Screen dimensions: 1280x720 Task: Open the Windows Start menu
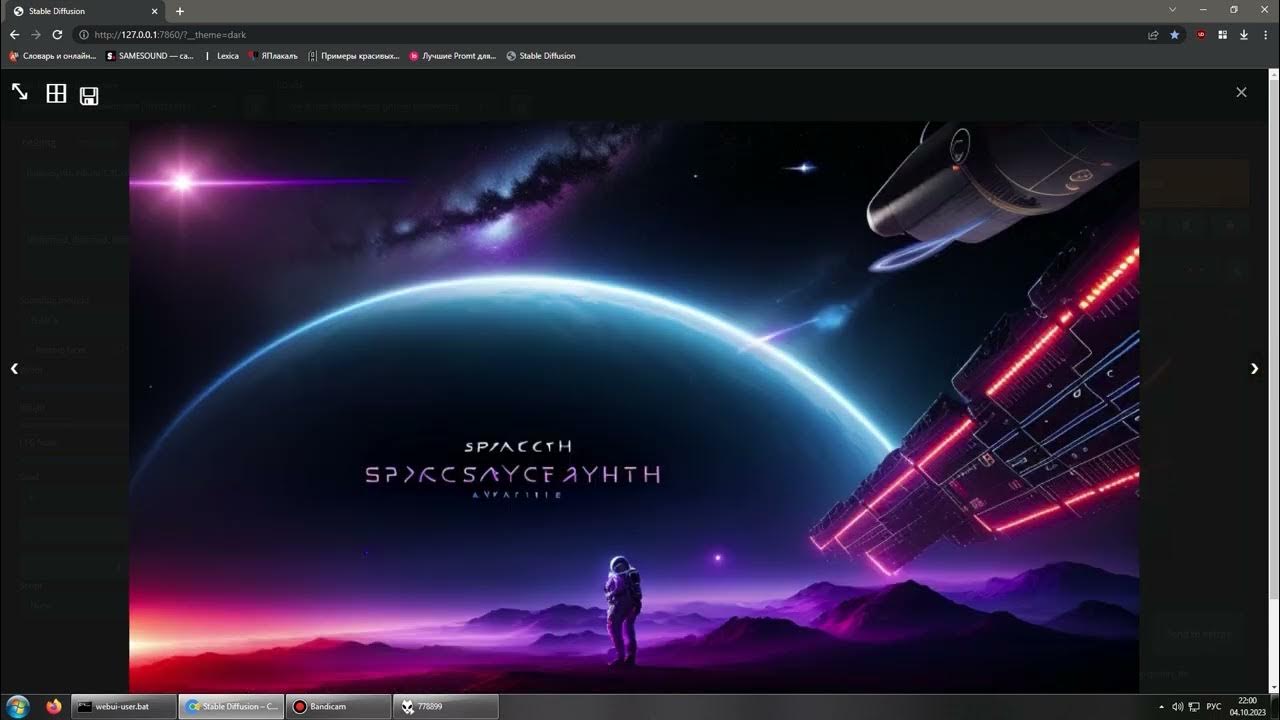(18, 707)
